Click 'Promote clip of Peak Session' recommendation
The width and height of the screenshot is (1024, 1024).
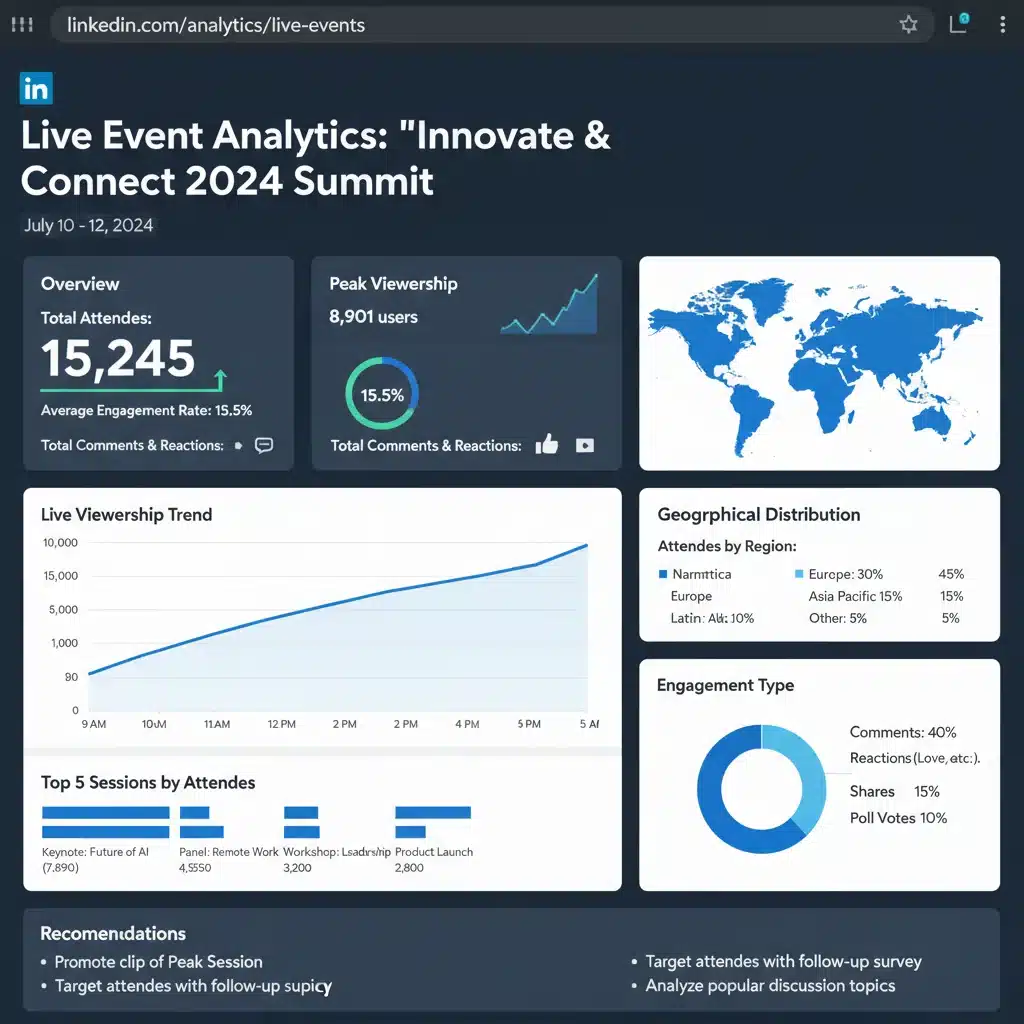point(158,962)
